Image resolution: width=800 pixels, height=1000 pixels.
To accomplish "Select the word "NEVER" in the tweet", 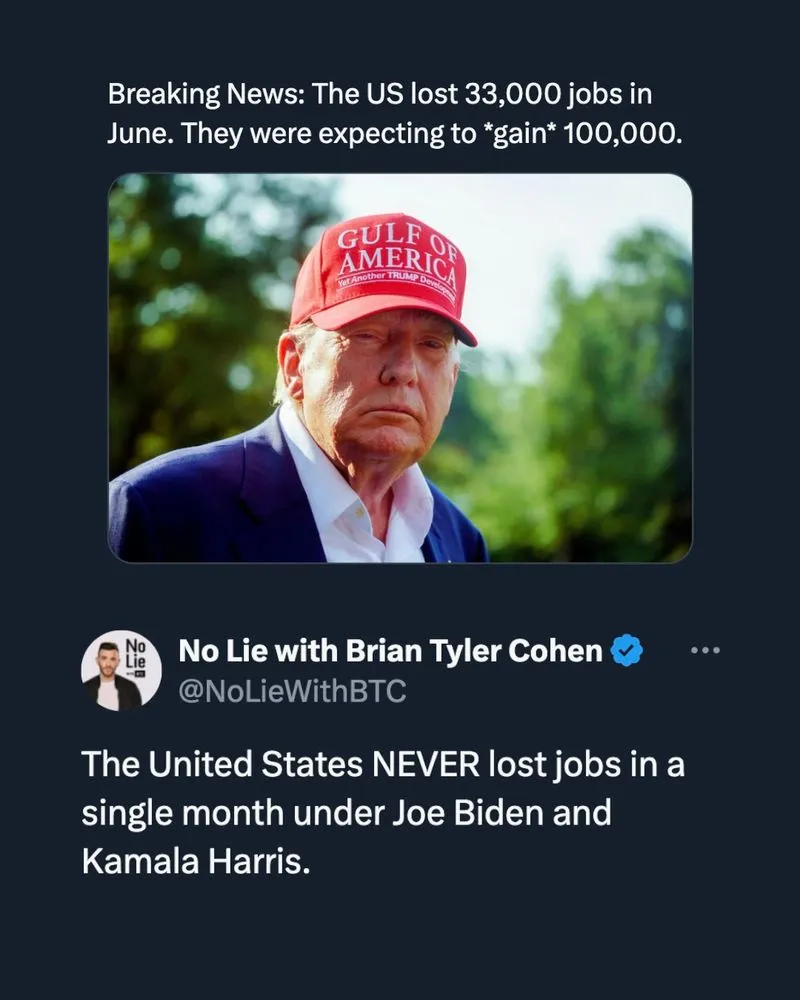I will [424, 766].
